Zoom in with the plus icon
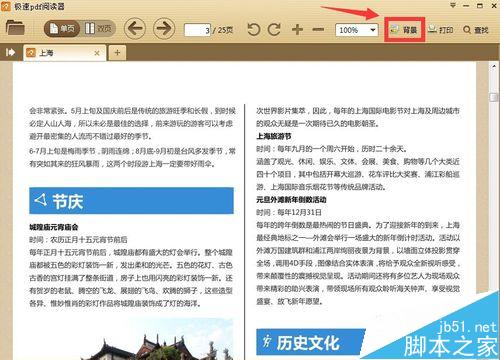 [297, 30]
